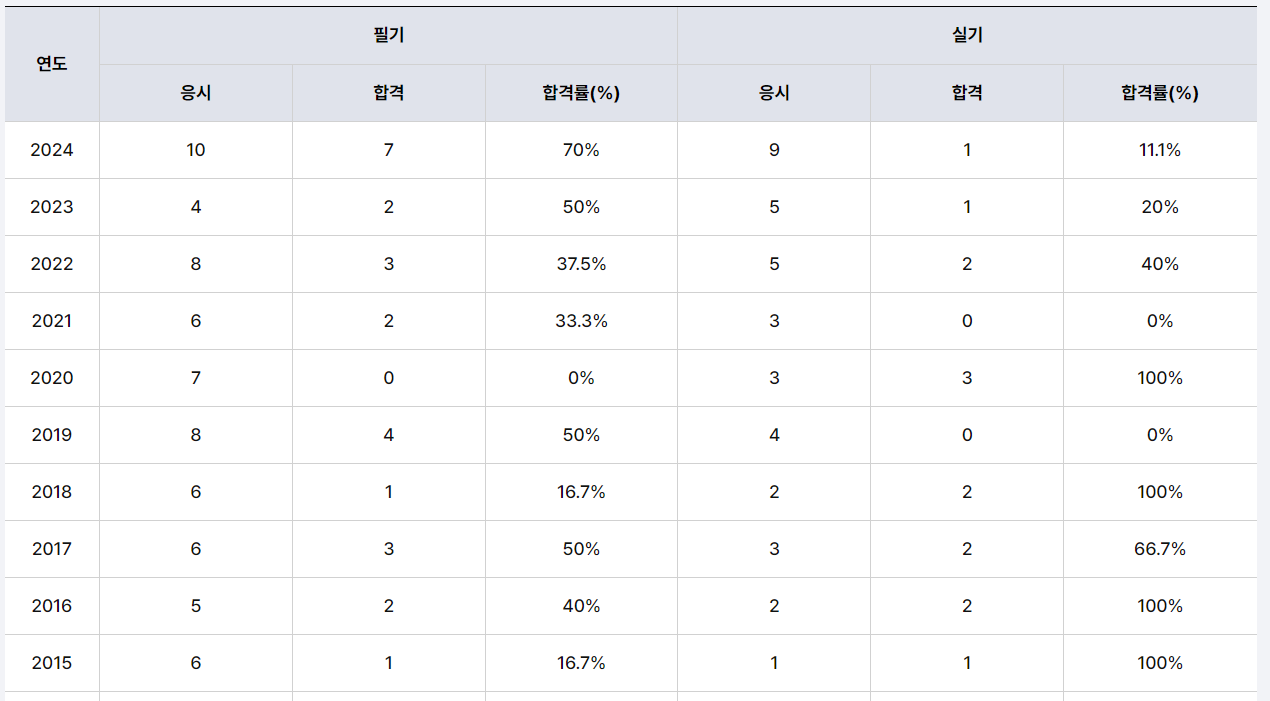
Task: Click the 37.5% pass rate cell
Action: [x=581, y=264]
